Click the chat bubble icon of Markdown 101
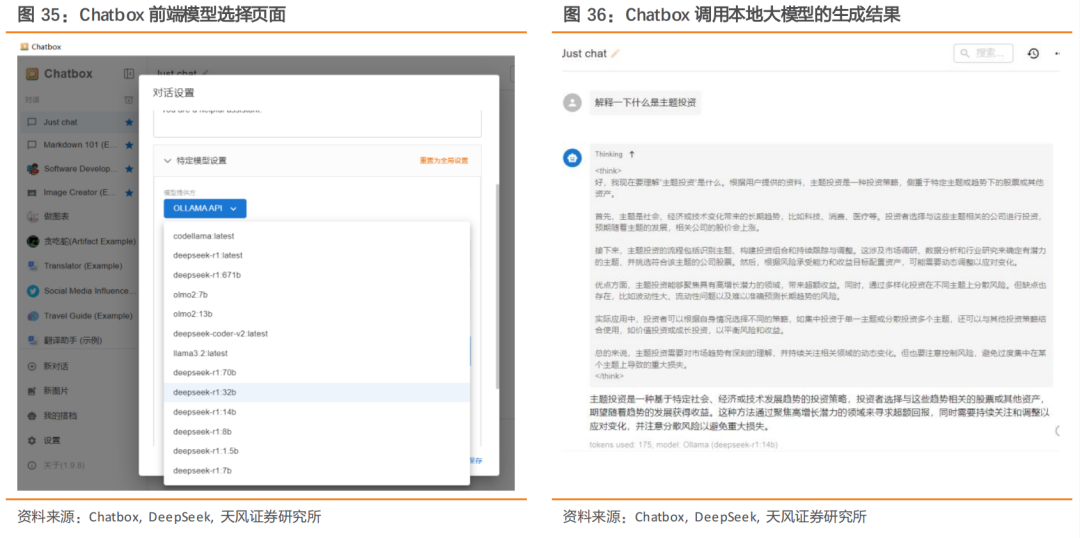 click(x=32, y=145)
